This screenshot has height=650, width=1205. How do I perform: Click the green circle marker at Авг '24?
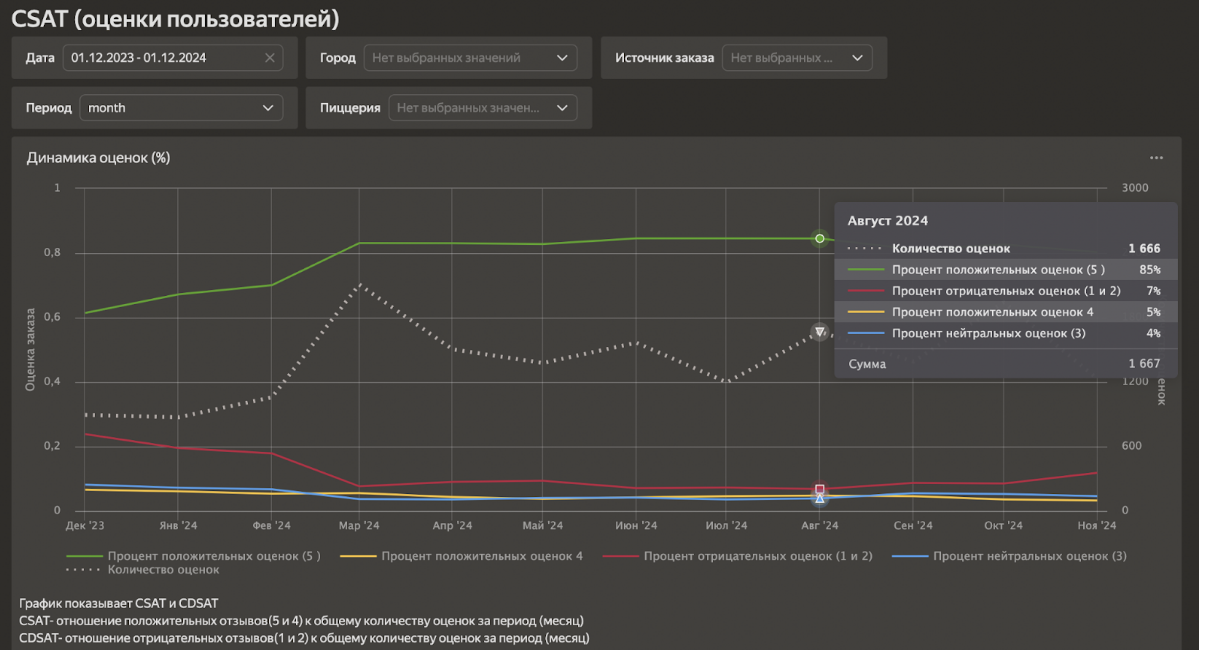coord(820,238)
